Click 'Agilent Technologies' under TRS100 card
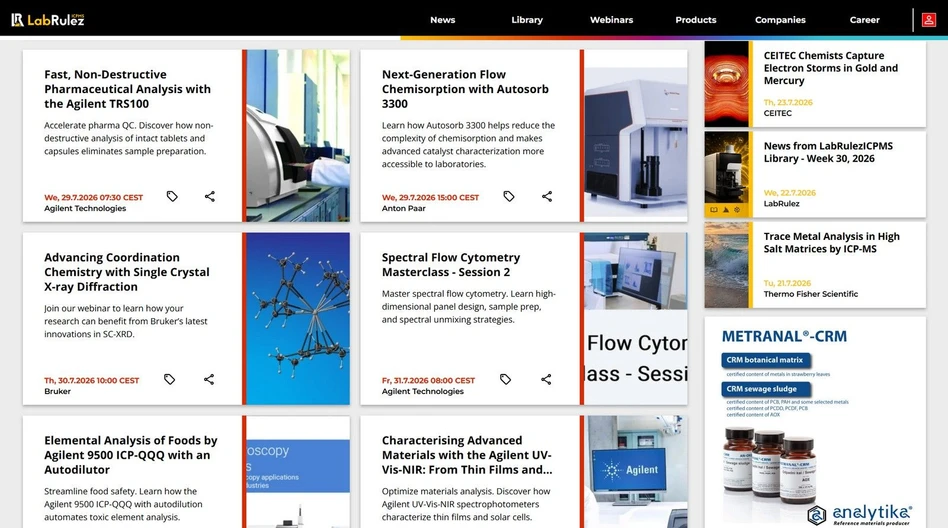948x528 pixels. pyautogui.click(x=85, y=208)
